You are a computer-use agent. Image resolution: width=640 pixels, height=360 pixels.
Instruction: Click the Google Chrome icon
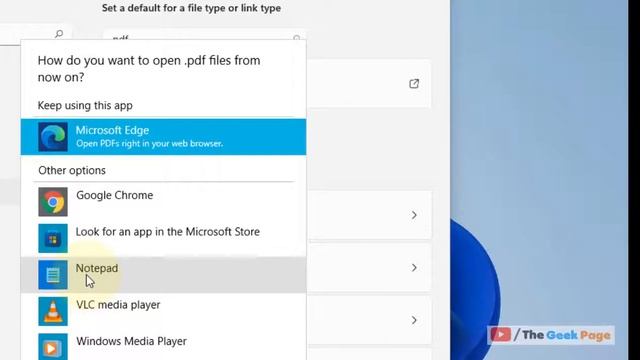(53, 202)
